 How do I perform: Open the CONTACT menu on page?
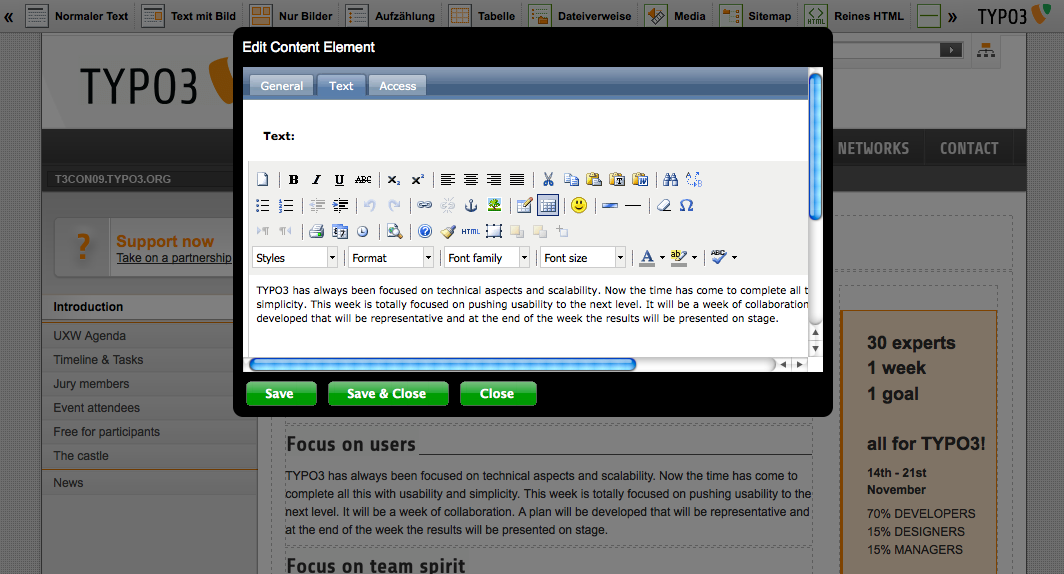(968, 148)
